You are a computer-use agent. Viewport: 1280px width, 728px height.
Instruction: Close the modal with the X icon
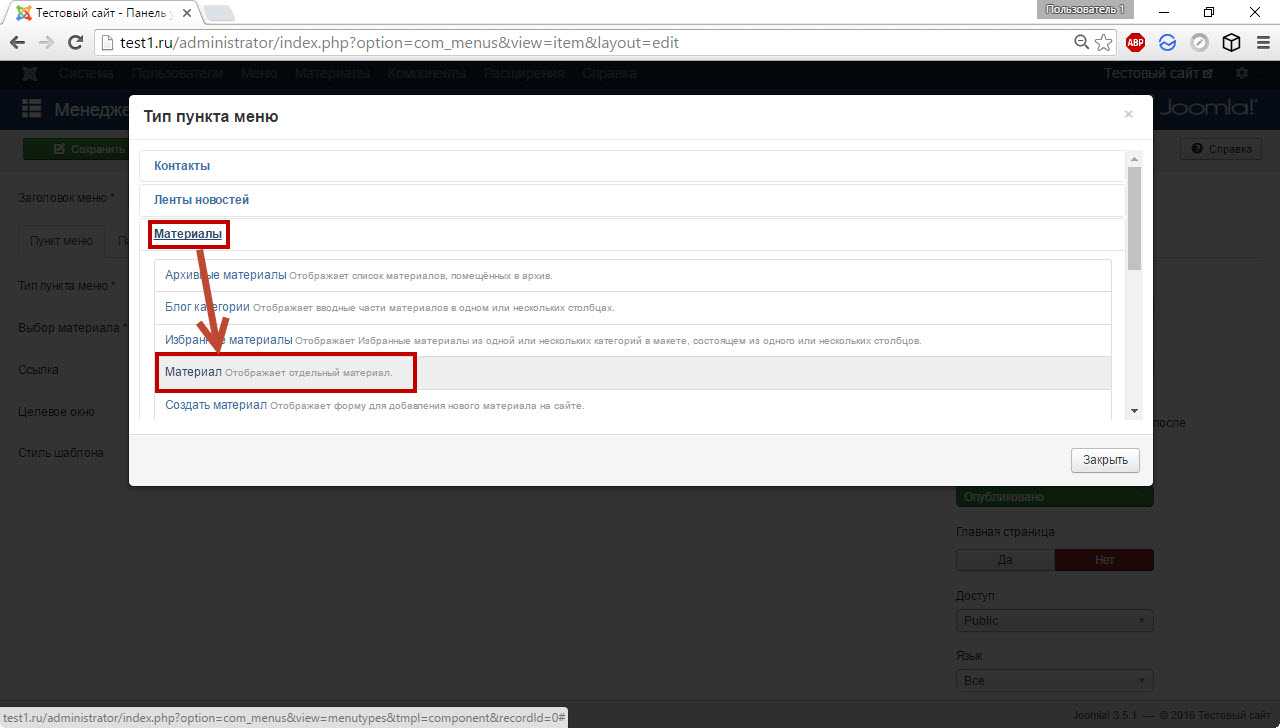[1128, 115]
